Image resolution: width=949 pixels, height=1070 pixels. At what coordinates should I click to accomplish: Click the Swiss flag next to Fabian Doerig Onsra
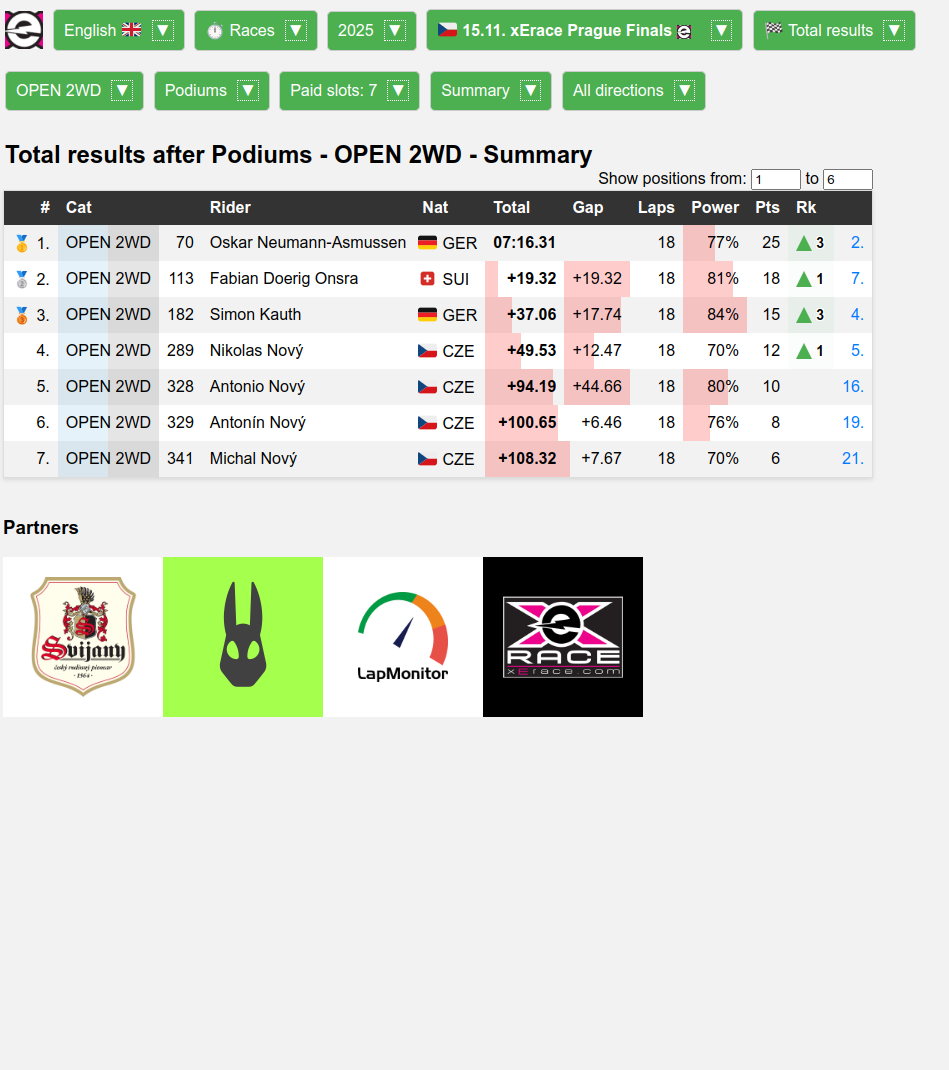pyautogui.click(x=428, y=279)
